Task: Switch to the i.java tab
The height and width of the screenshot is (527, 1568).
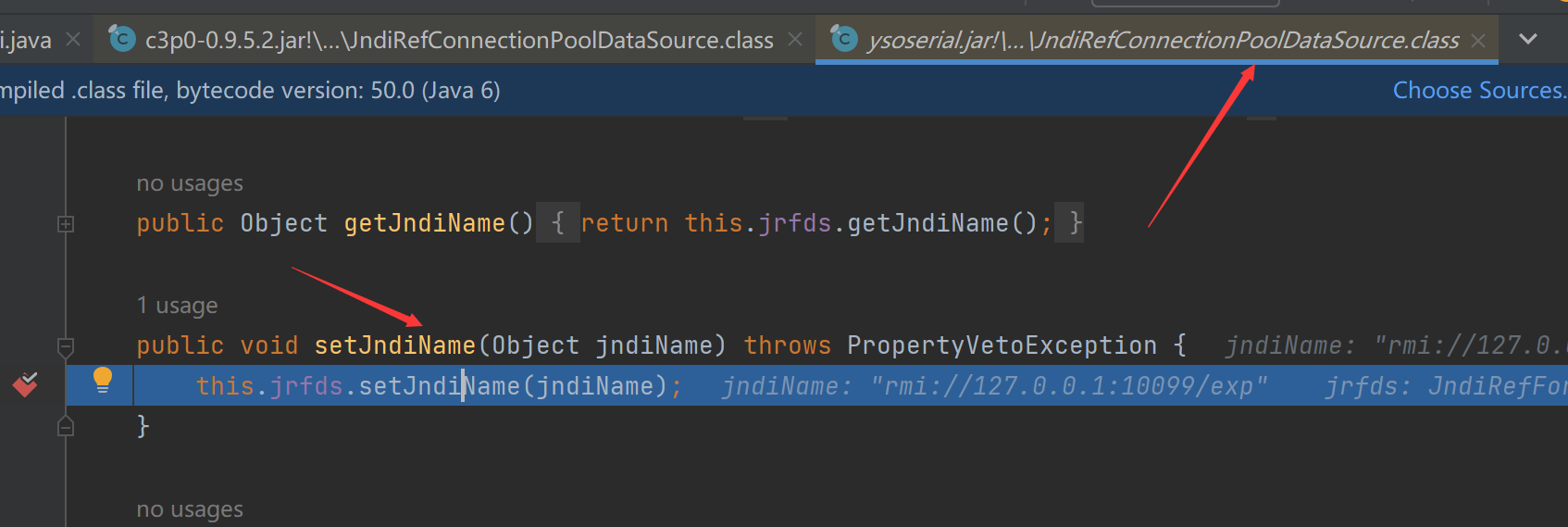Action: coord(26,40)
